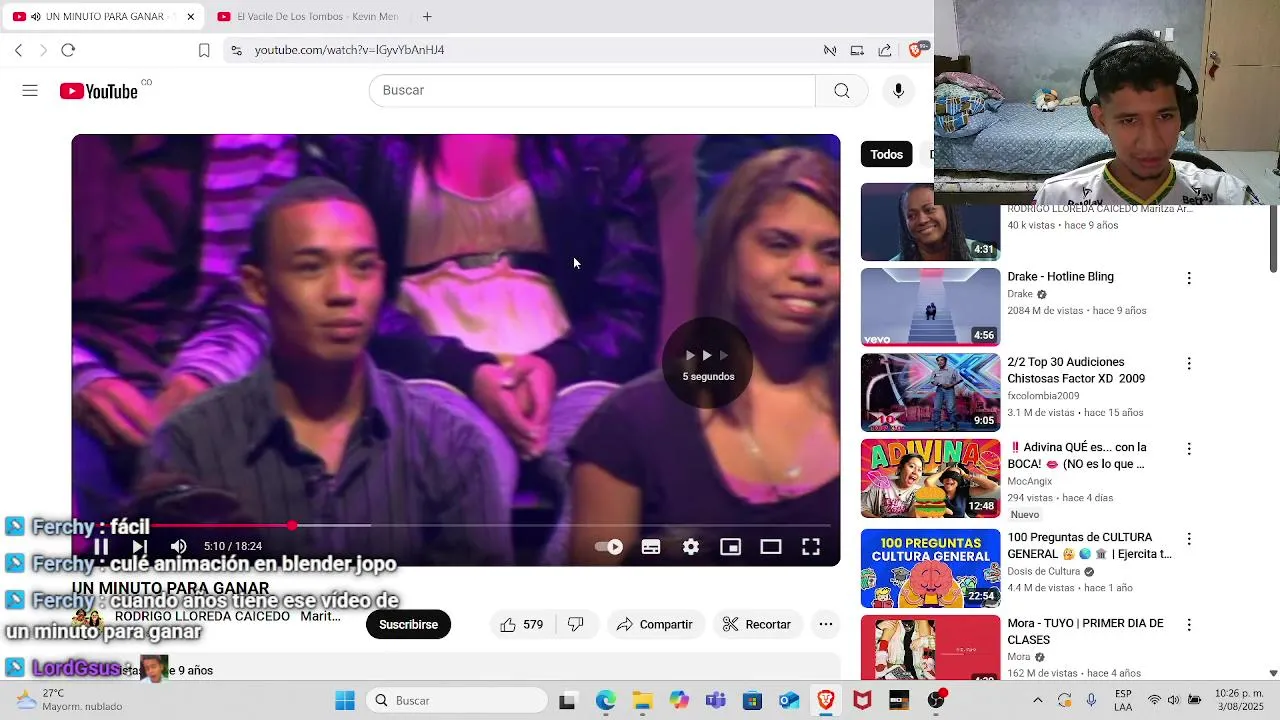Show hidden system tray icons chevron

(1037, 701)
